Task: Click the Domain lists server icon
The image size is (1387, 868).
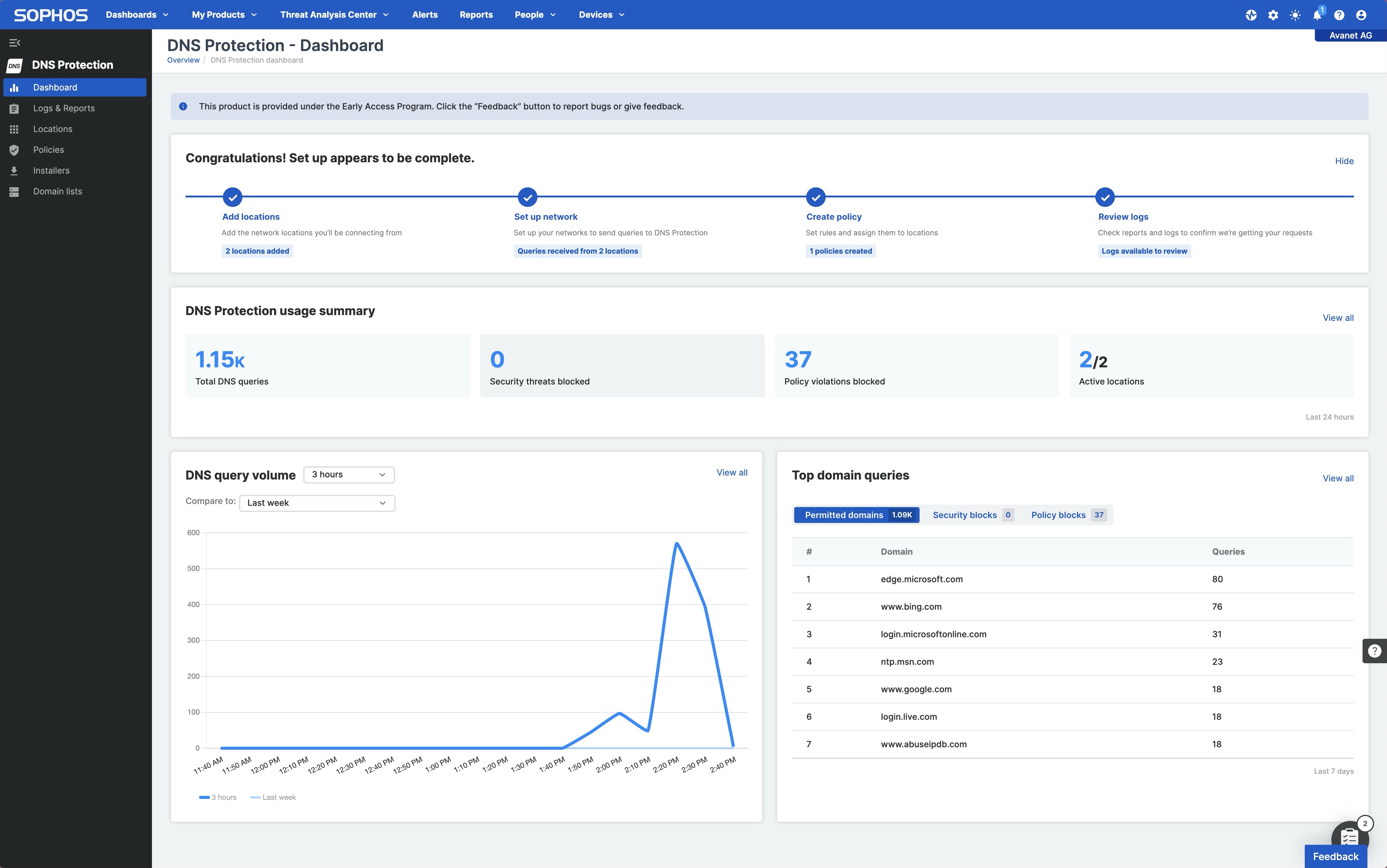Action: (14, 192)
